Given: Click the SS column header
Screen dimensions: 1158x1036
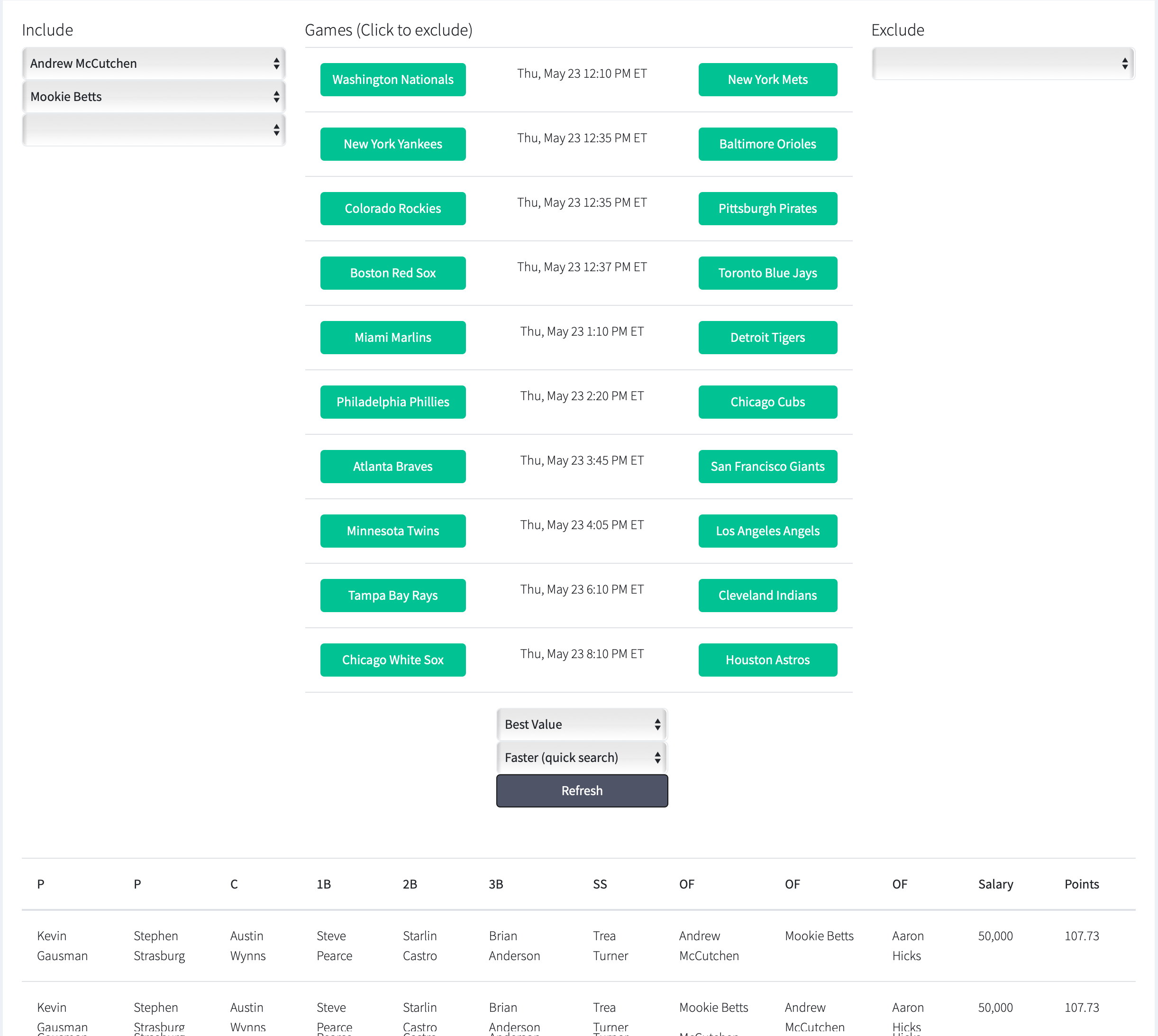Looking at the screenshot, I should pos(600,884).
